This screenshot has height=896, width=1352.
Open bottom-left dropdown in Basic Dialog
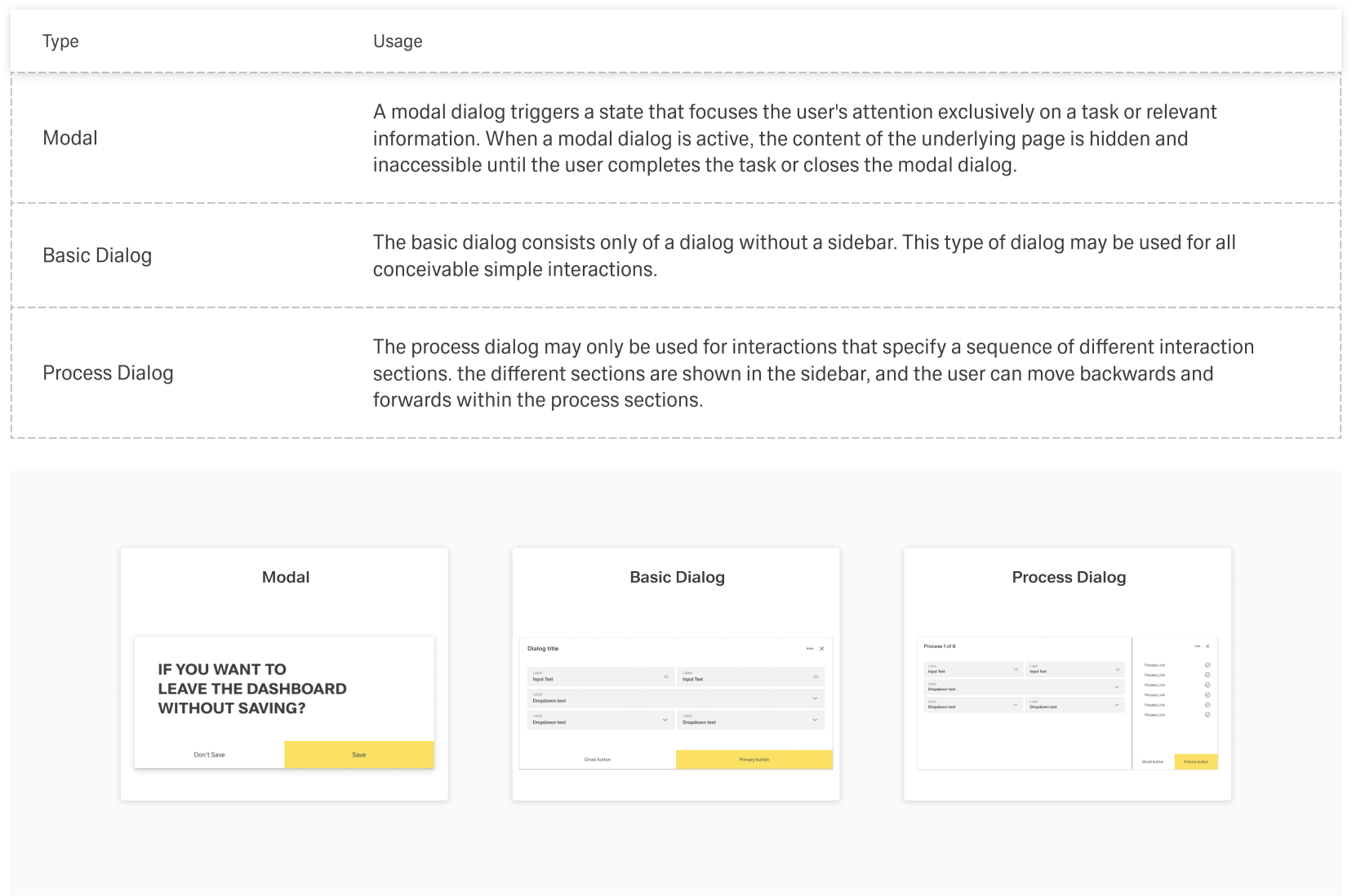point(665,720)
